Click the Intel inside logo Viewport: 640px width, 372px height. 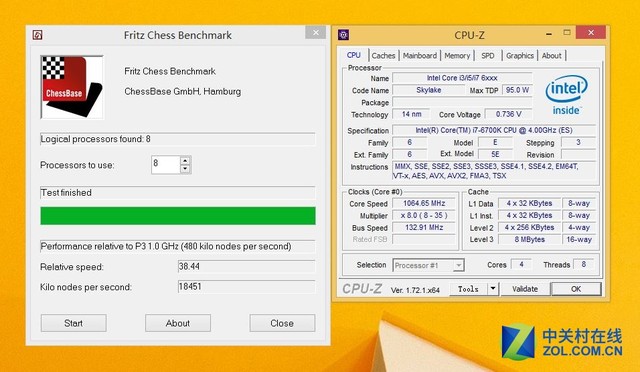pos(566,94)
